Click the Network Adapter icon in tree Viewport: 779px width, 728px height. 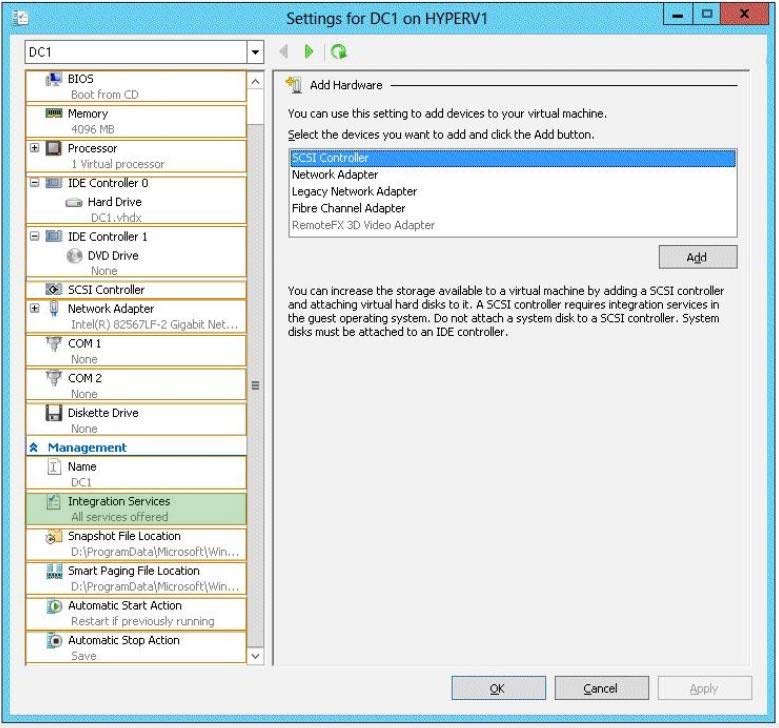coord(54,309)
